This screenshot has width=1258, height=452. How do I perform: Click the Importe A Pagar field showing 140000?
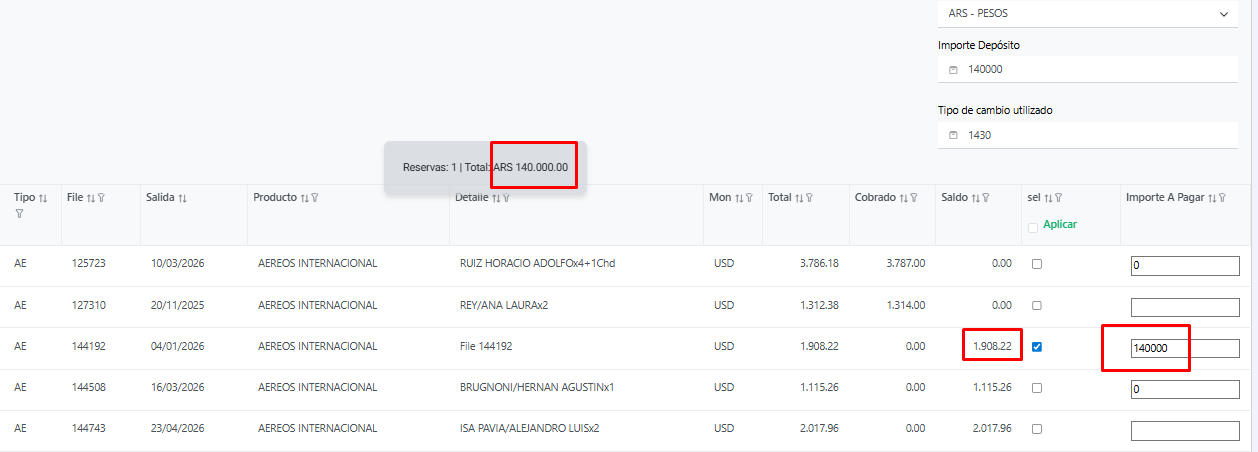point(1184,348)
